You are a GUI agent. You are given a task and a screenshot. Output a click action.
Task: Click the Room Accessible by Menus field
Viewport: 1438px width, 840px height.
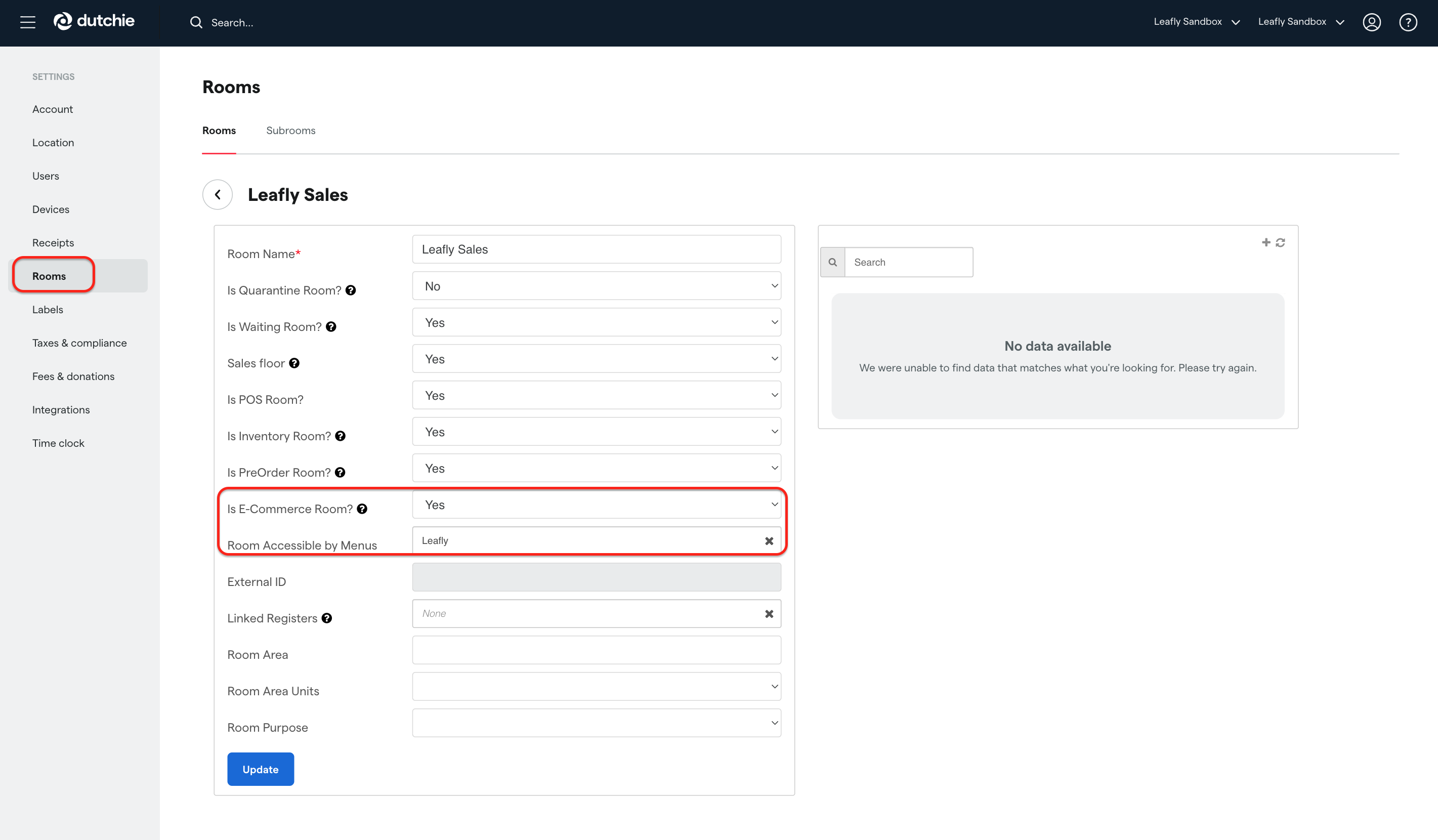pyautogui.click(x=597, y=541)
